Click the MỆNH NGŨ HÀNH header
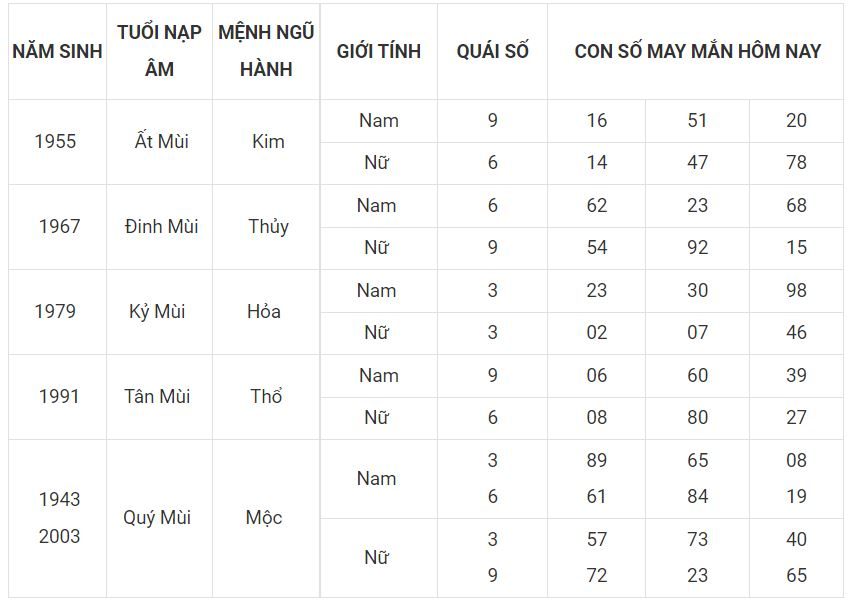 [266, 51]
